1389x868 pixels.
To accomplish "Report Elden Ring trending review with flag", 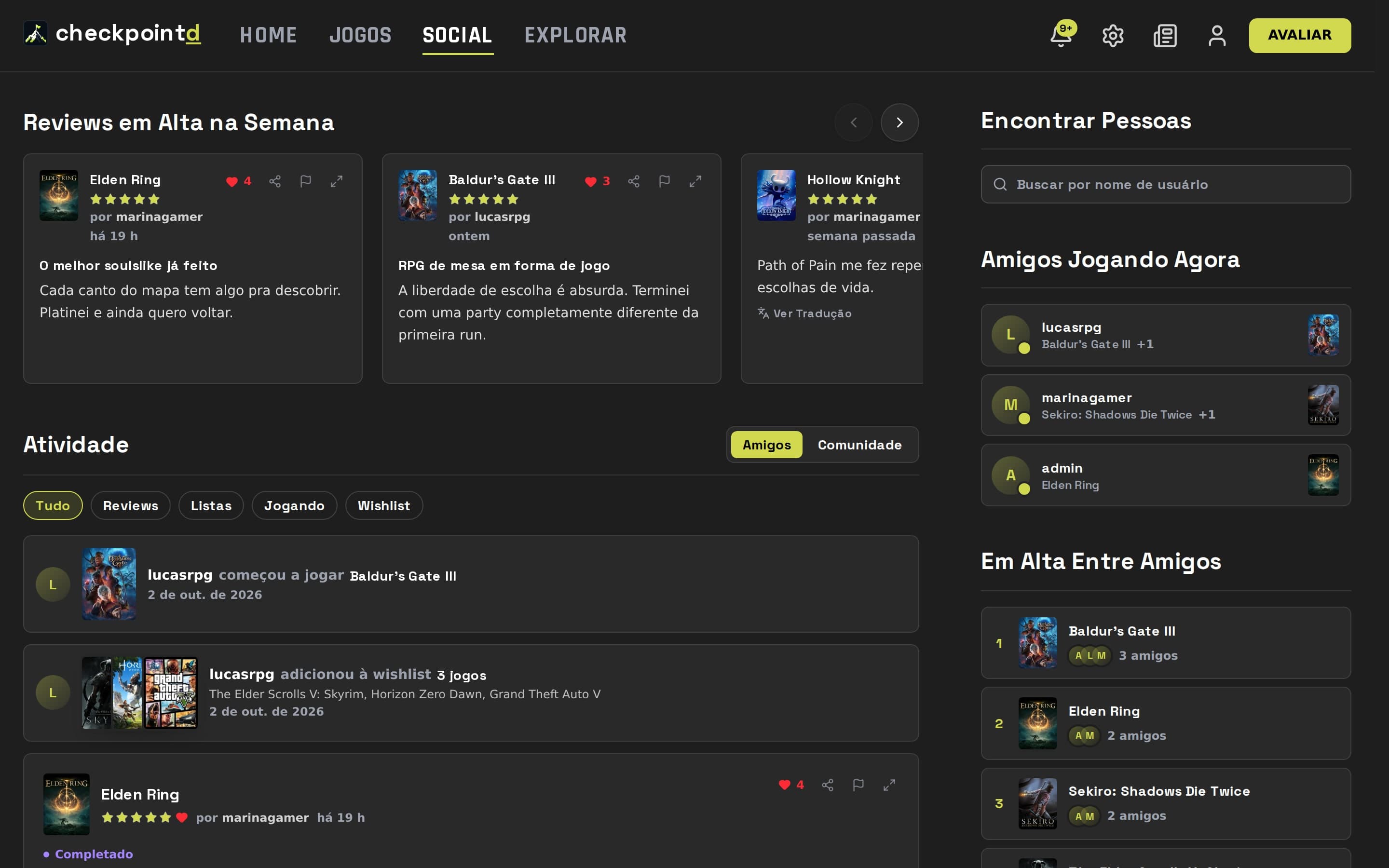I will [306, 181].
